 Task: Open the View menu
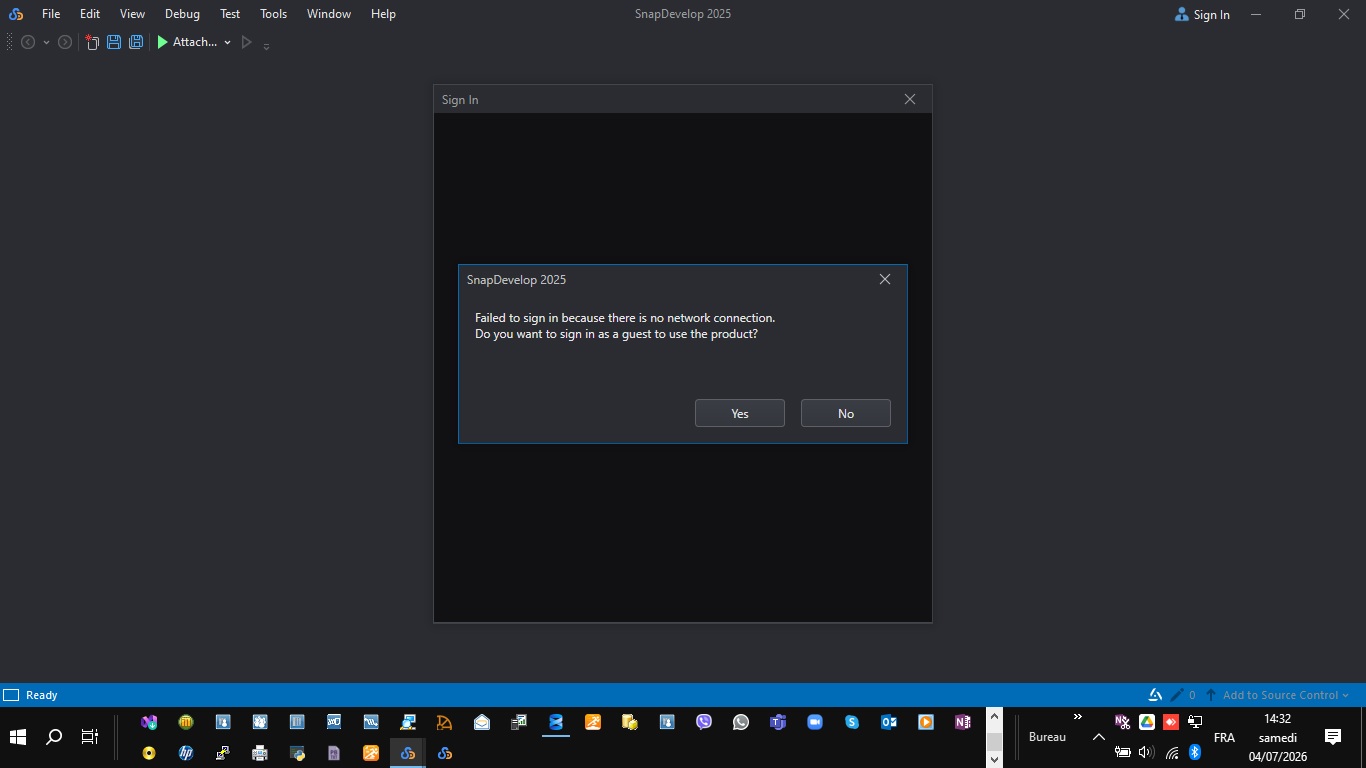132,14
